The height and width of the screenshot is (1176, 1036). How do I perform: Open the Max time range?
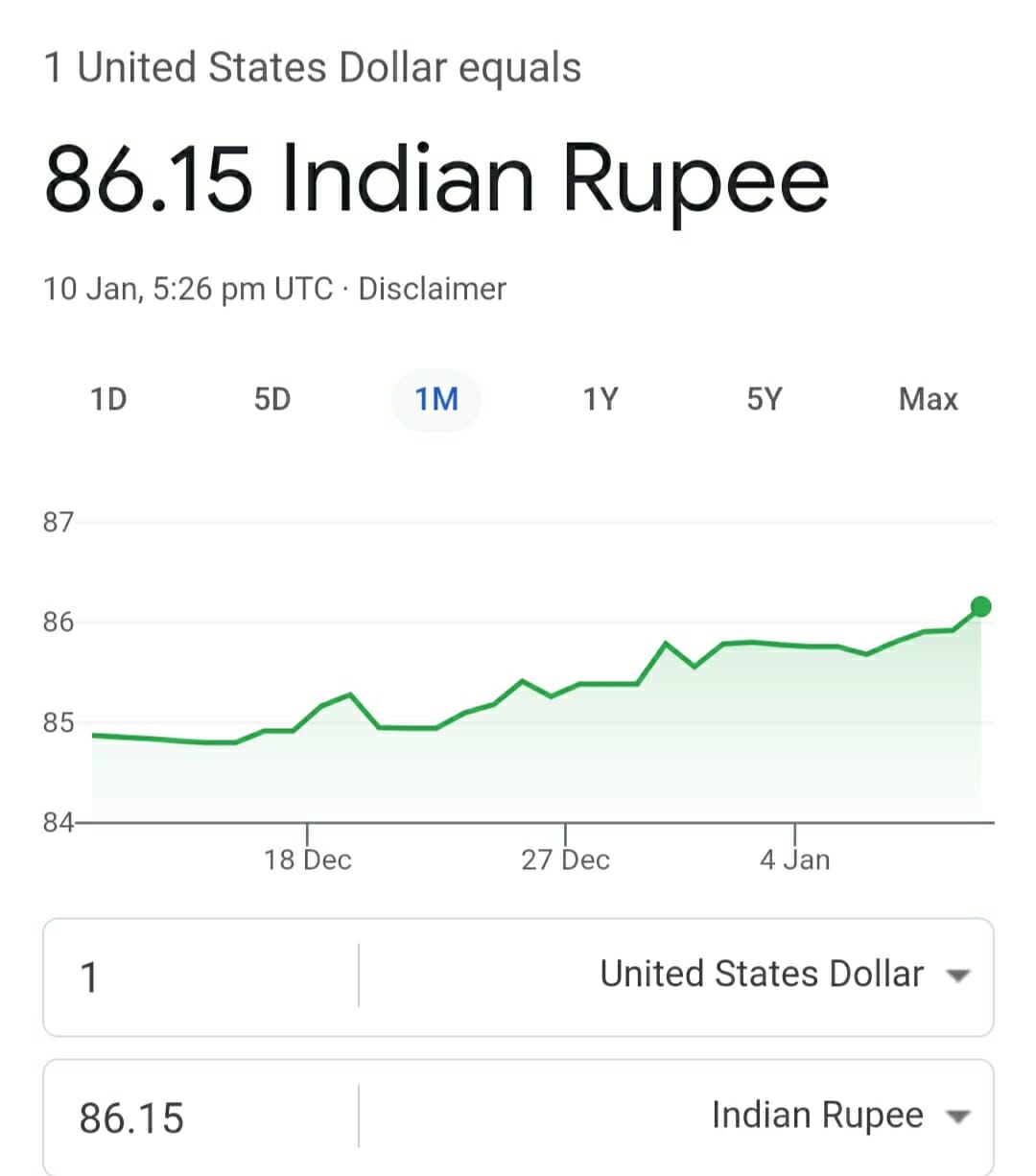pos(929,399)
